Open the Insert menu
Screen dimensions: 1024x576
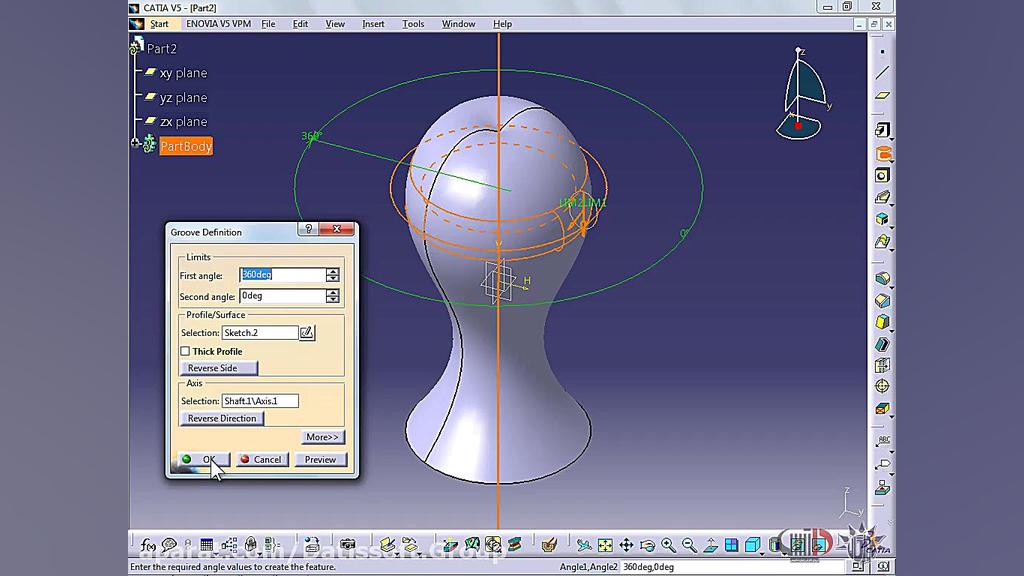pyautogui.click(x=372, y=23)
